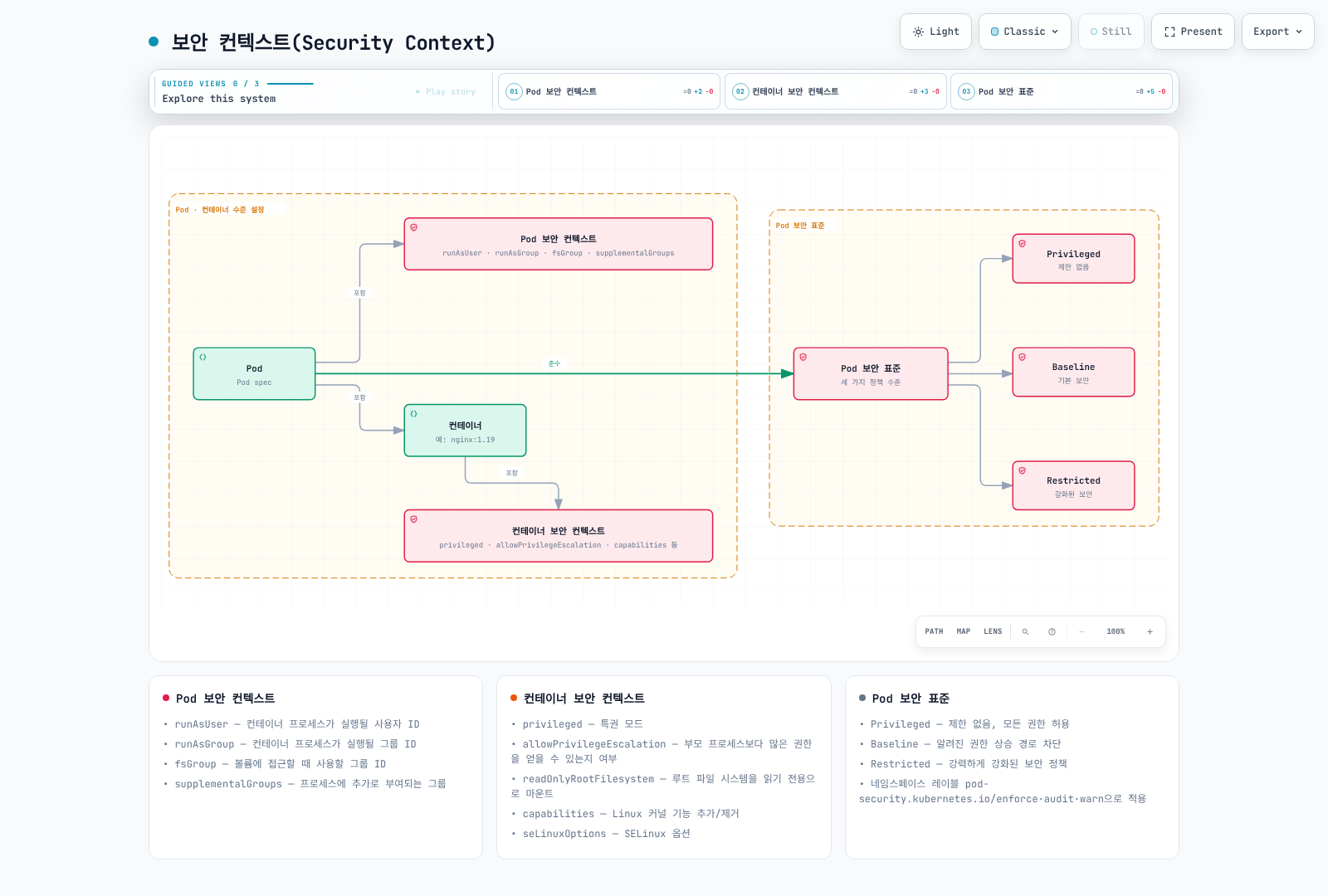The image size is (1328, 896).
Task: Click the sun icon in Light button
Action: click(918, 32)
